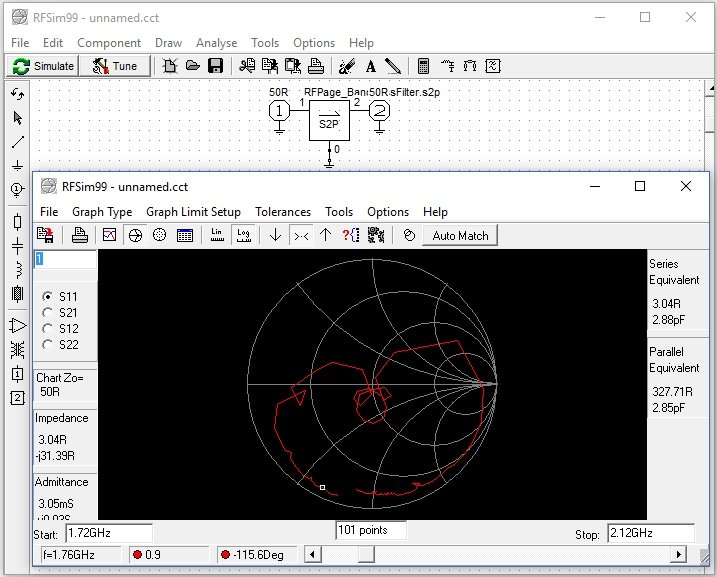The height and width of the screenshot is (577, 717).
Task: Open the Tolerances menu
Action: pos(283,212)
